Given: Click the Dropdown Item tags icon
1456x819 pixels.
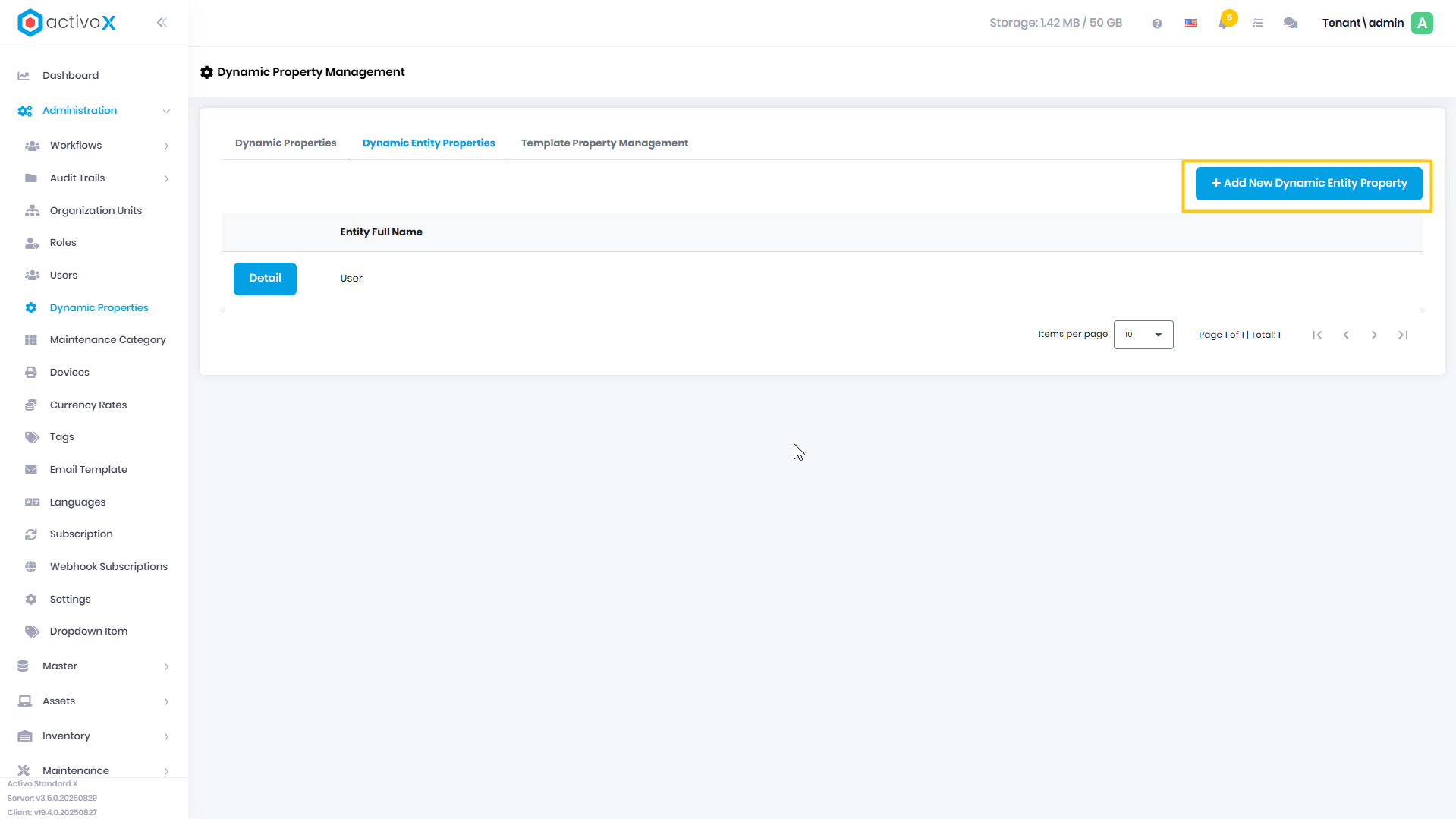Looking at the screenshot, I should (x=32, y=632).
